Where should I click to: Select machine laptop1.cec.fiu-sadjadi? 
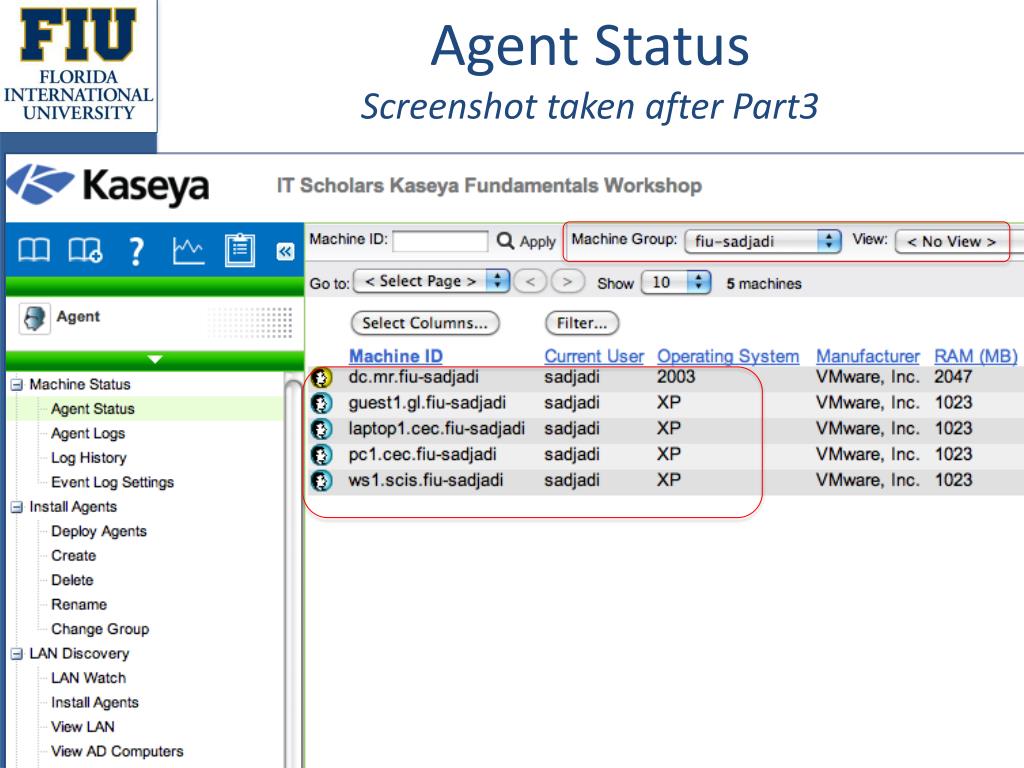[x=436, y=428]
